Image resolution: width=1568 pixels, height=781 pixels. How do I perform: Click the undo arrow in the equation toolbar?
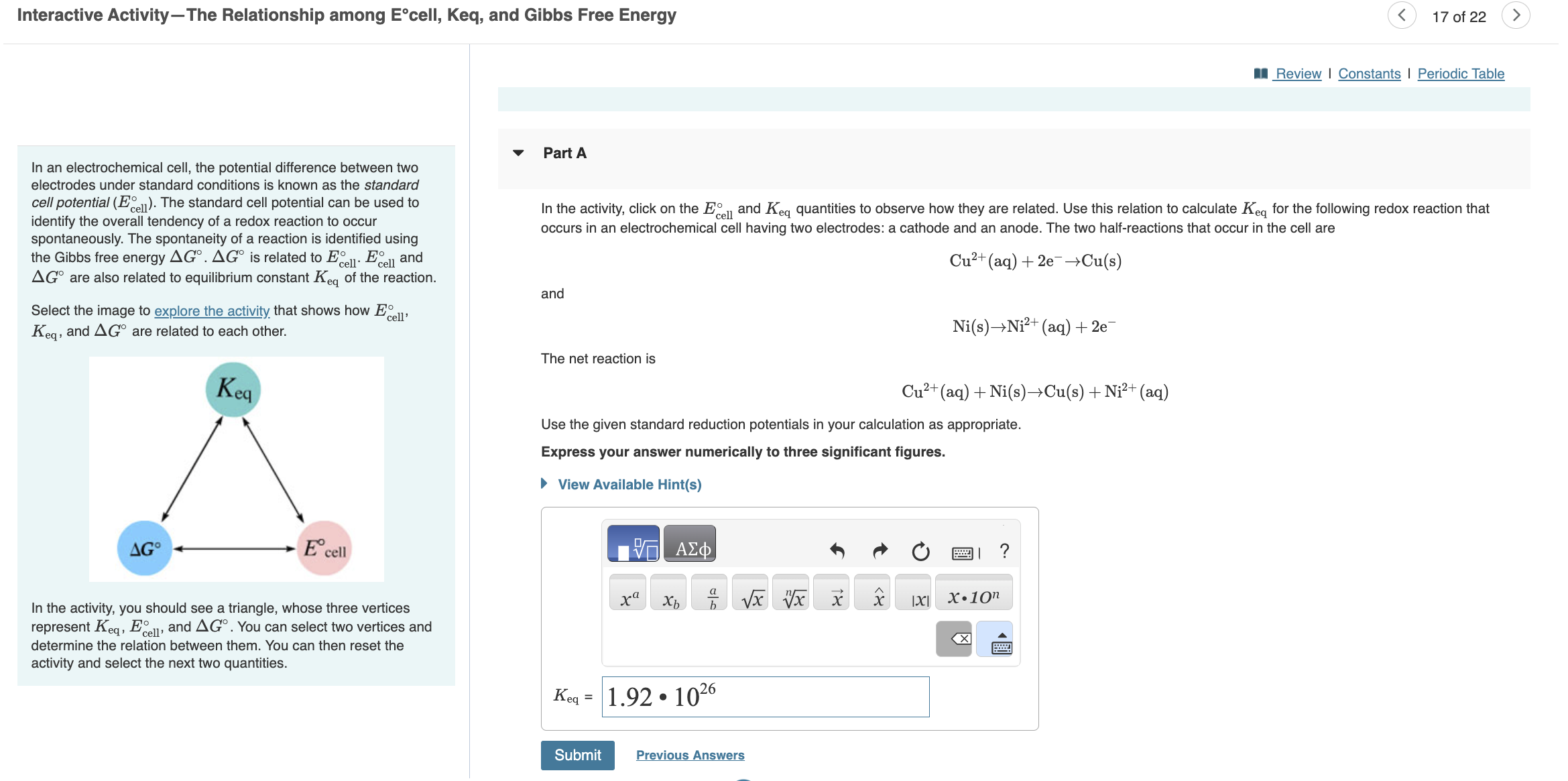837,551
